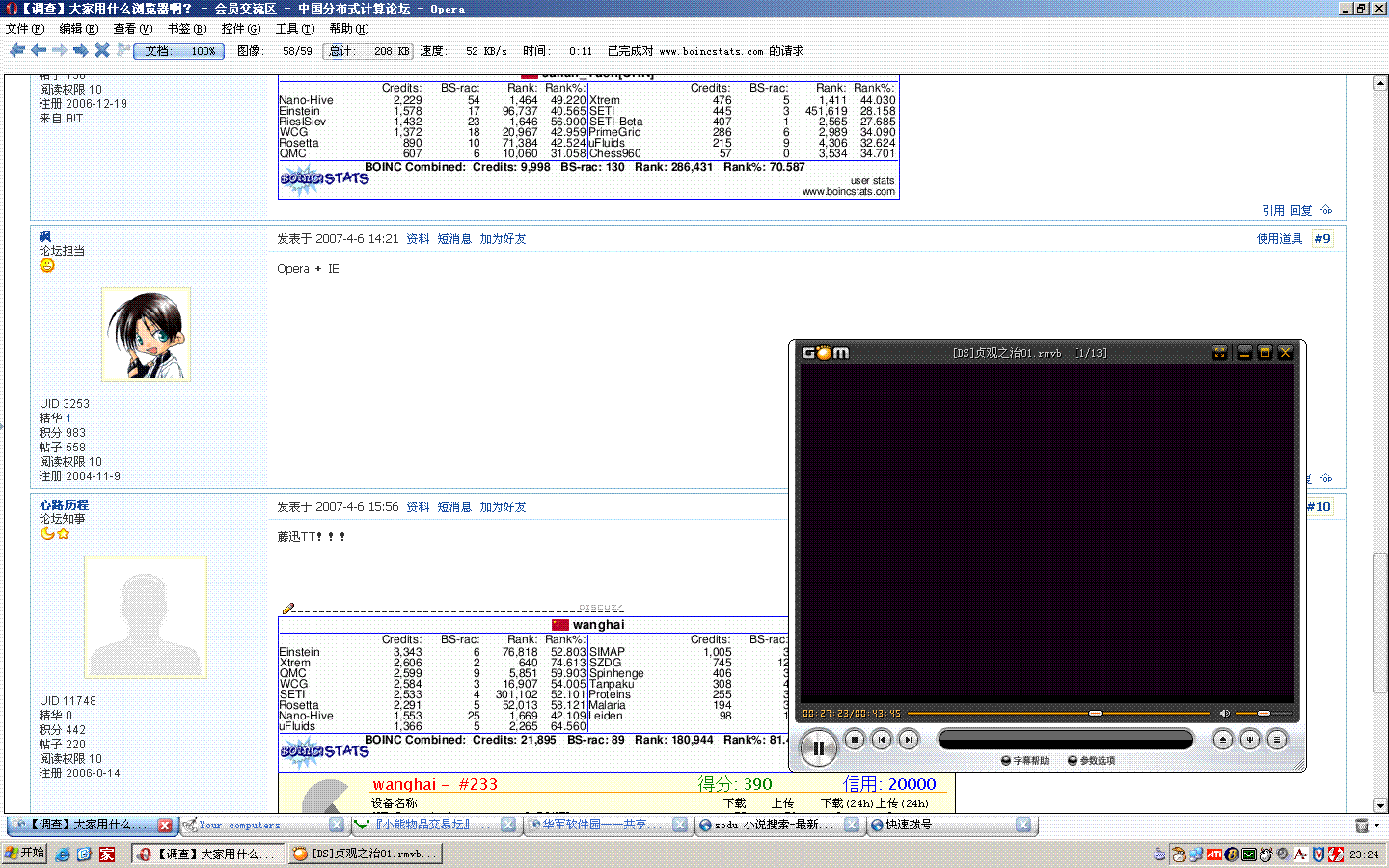Click 字幕帮助 in GOM Player
The width and height of the screenshot is (1389, 868).
coord(1025,761)
